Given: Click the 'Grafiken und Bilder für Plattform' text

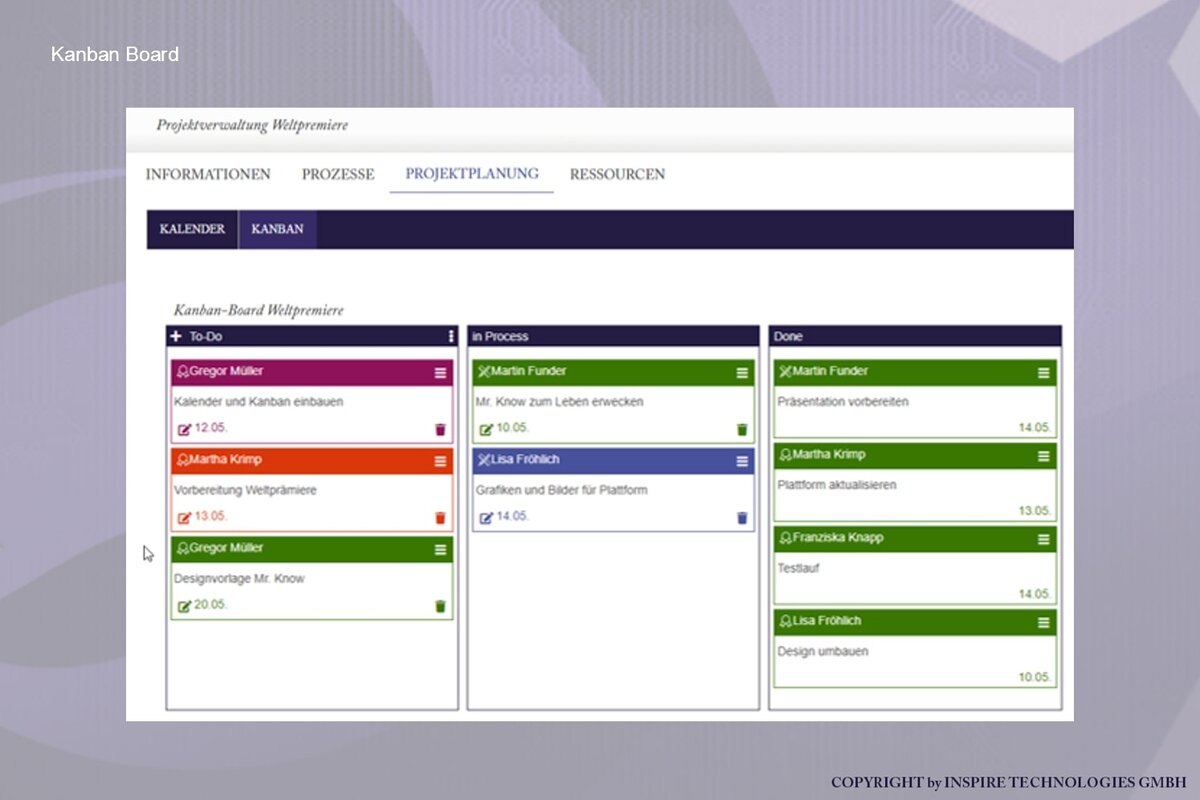Looking at the screenshot, I should (x=562, y=491).
